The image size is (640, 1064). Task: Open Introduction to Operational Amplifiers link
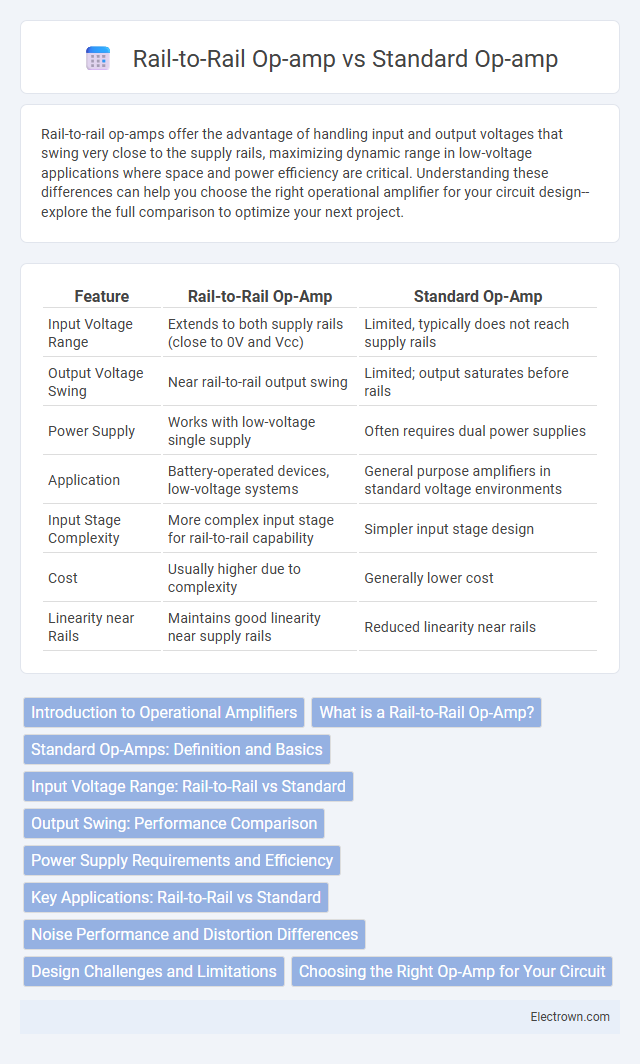click(164, 712)
